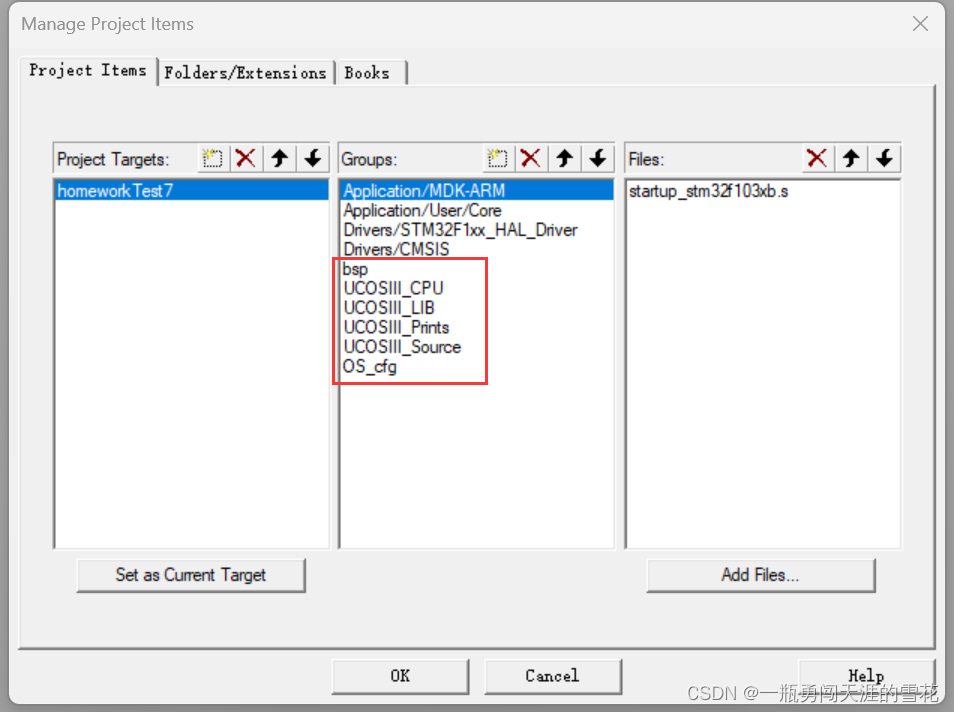Image resolution: width=954 pixels, height=712 pixels.
Task: Click the new project target icon
Action: coord(211,158)
